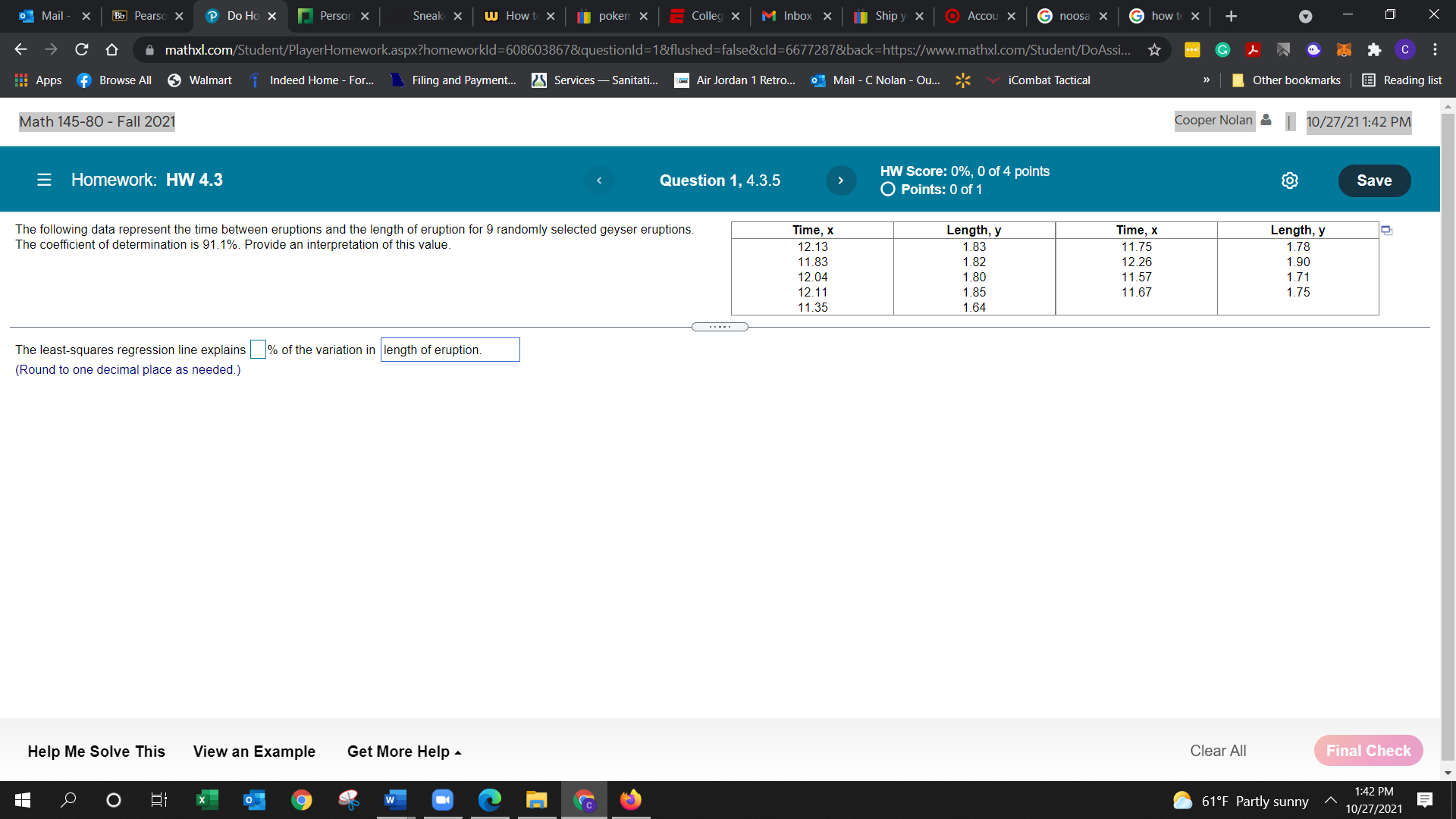Open the homework hamburger menu icon
The height and width of the screenshot is (819, 1456).
click(x=44, y=180)
